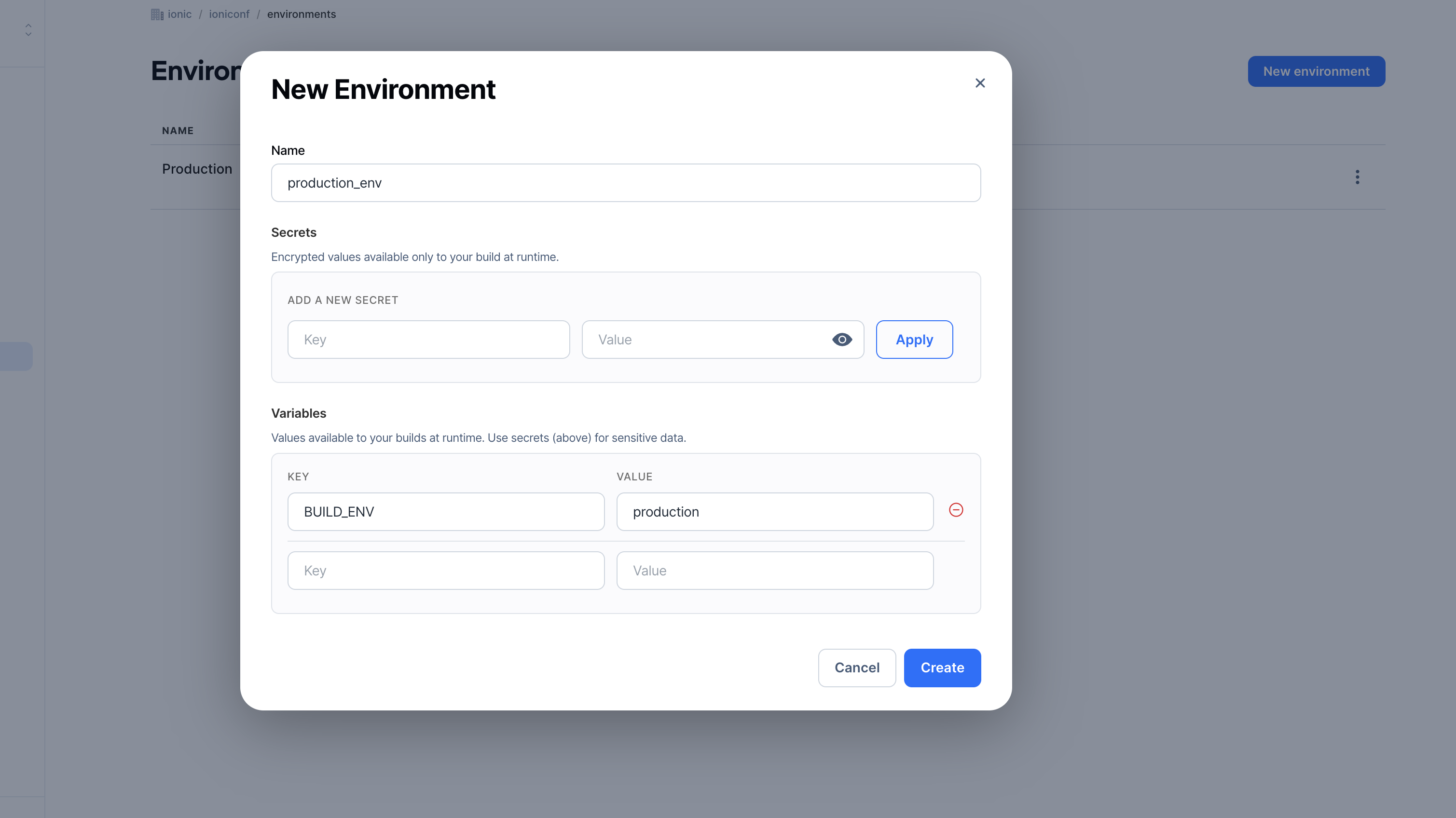The height and width of the screenshot is (818, 1456).
Task: Close the New Environment dialog
Action: pyautogui.click(x=979, y=82)
